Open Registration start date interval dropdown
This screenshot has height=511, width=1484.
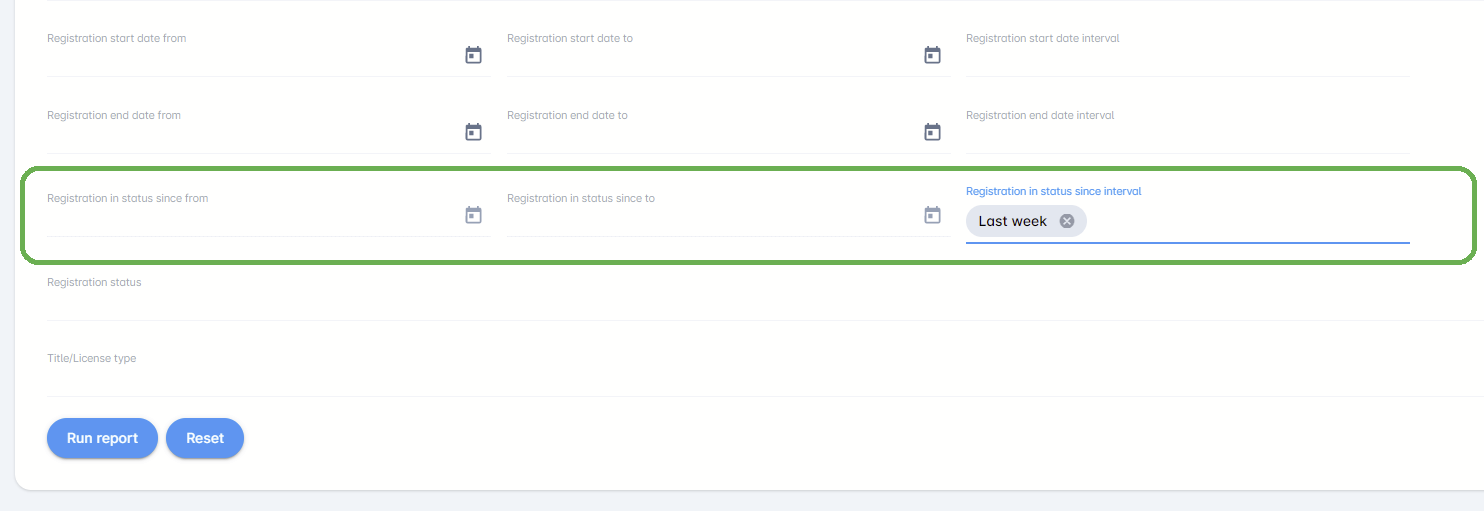[x=1187, y=57]
